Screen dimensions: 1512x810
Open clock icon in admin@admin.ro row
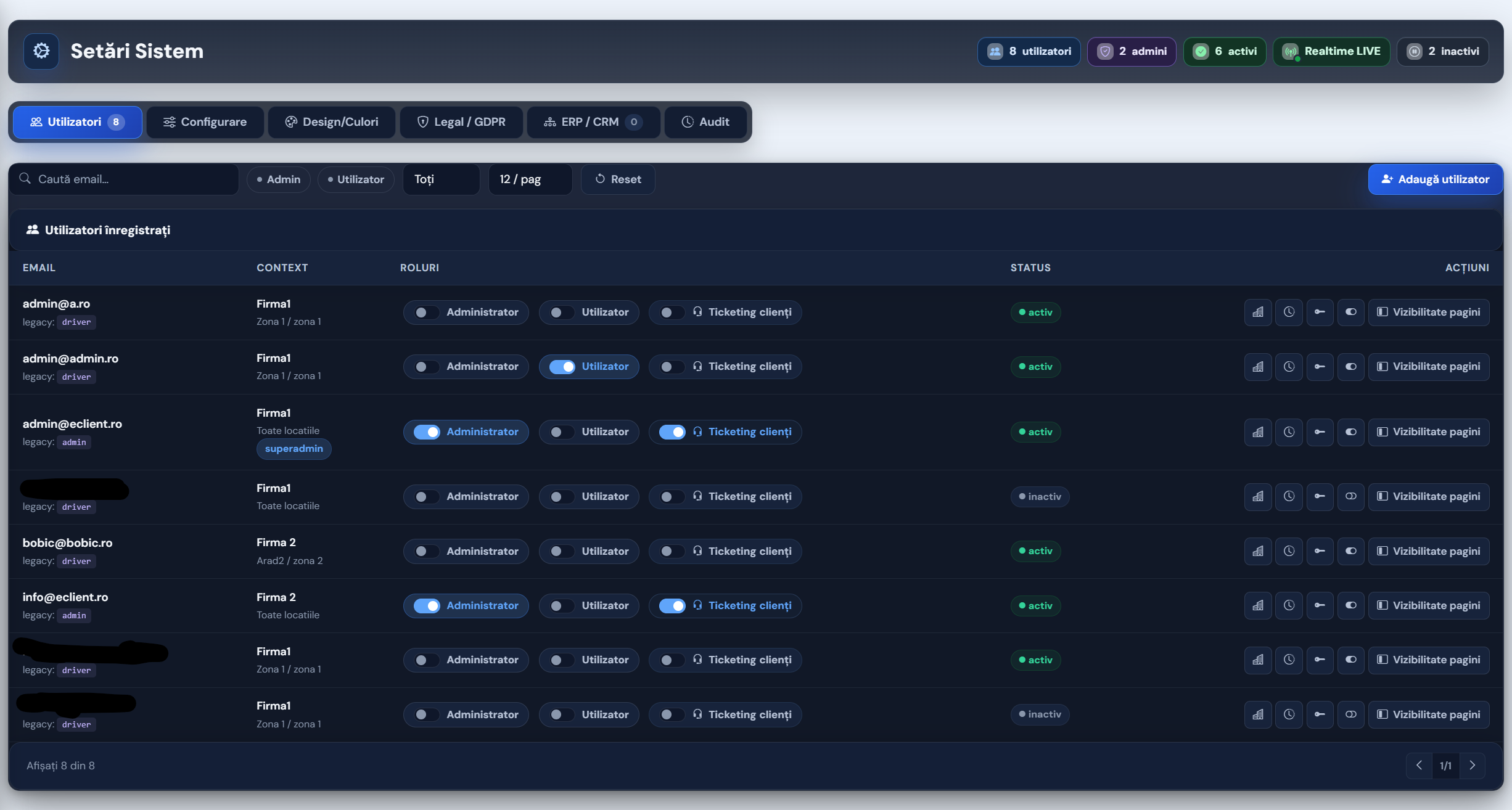coord(1289,367)
